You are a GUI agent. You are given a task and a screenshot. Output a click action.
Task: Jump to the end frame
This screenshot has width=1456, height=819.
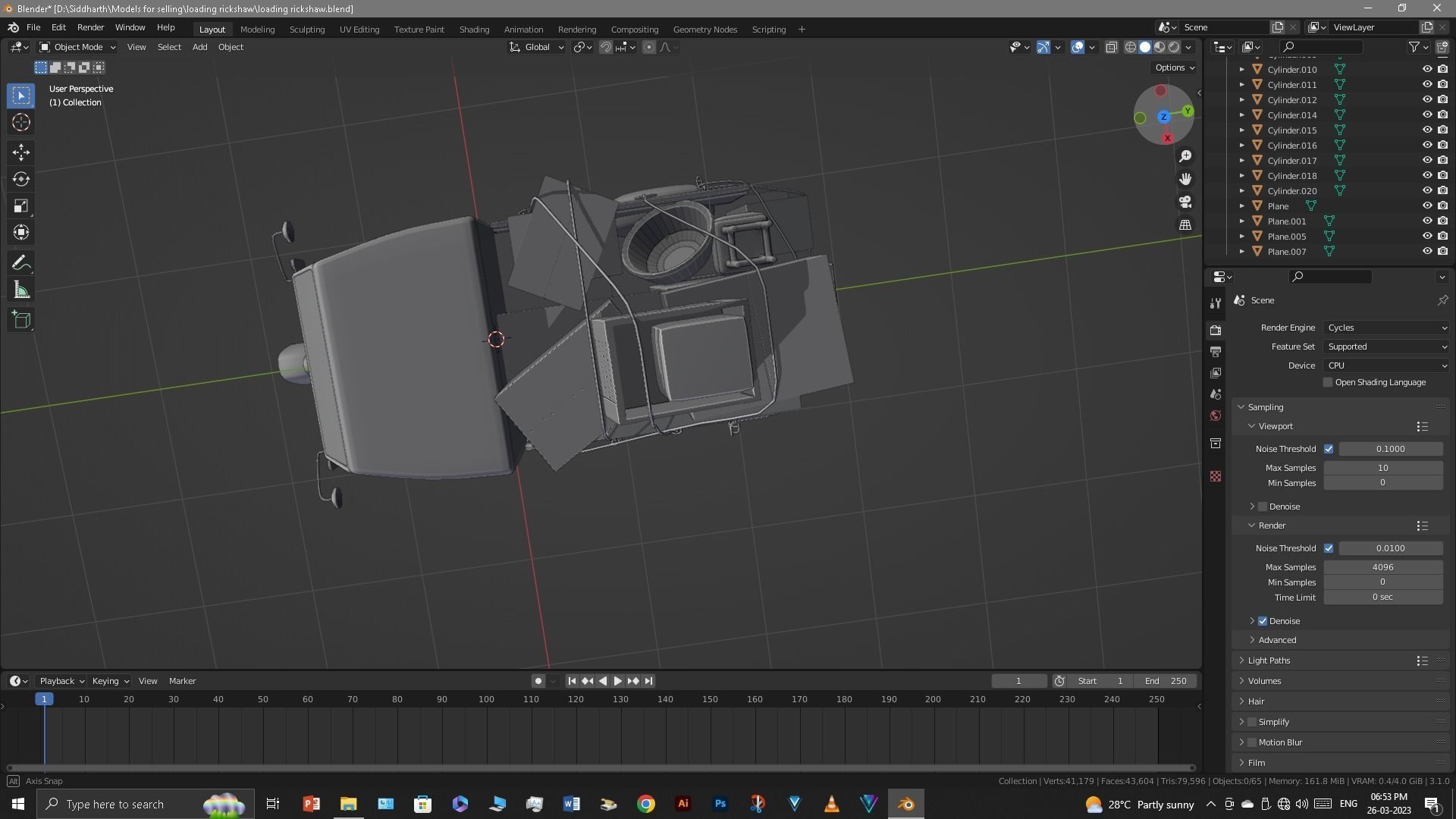click(x=648, y=681)
